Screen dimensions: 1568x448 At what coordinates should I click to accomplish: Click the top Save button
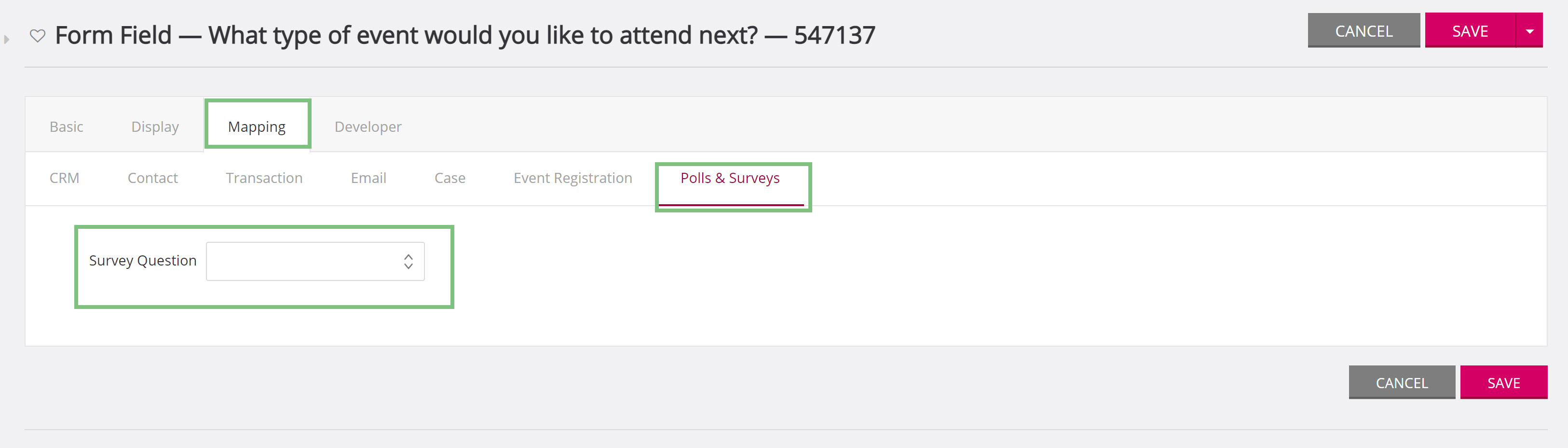(x=1470, y=30)
